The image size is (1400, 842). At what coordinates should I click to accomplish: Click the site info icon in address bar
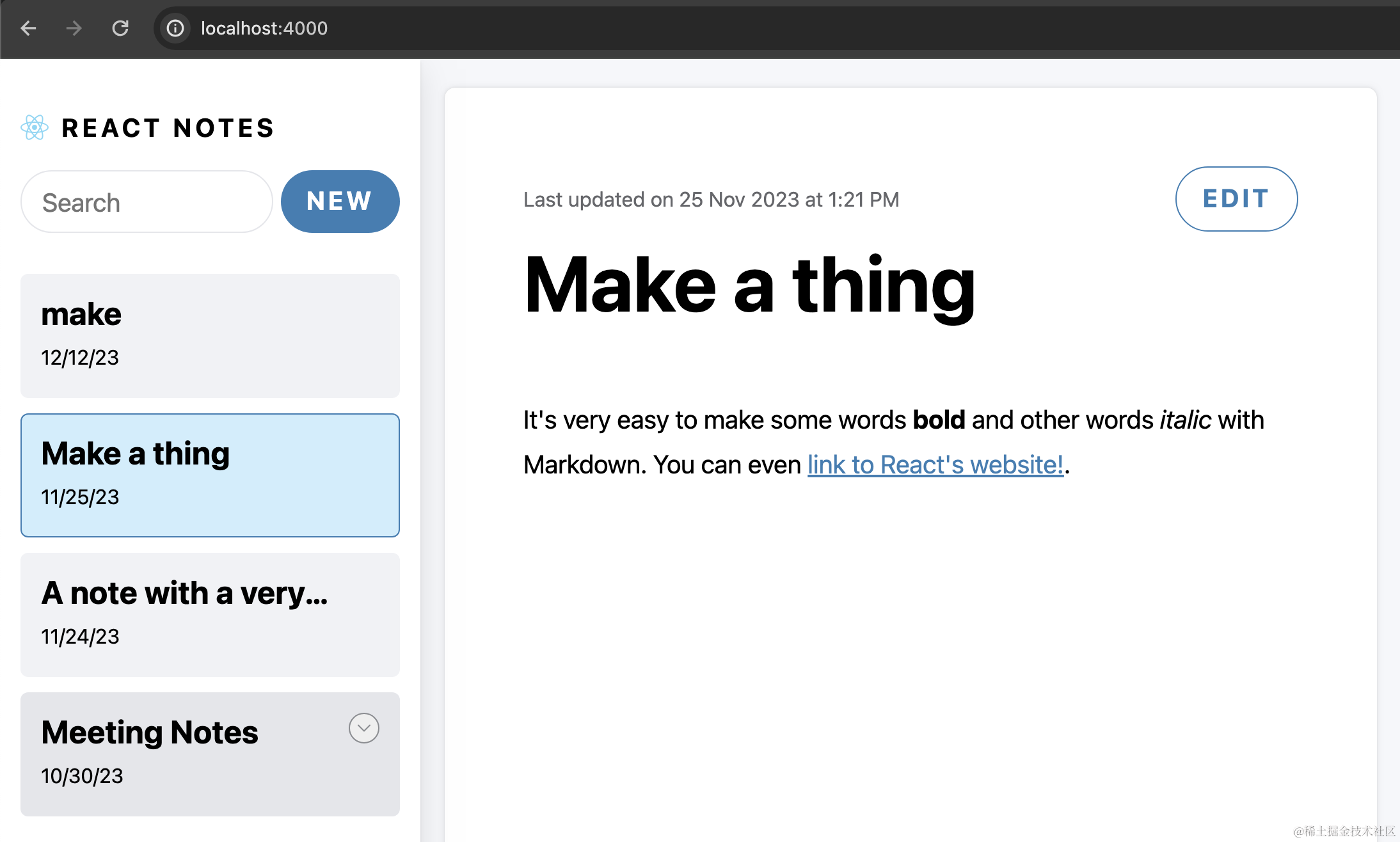click(175, 28)
